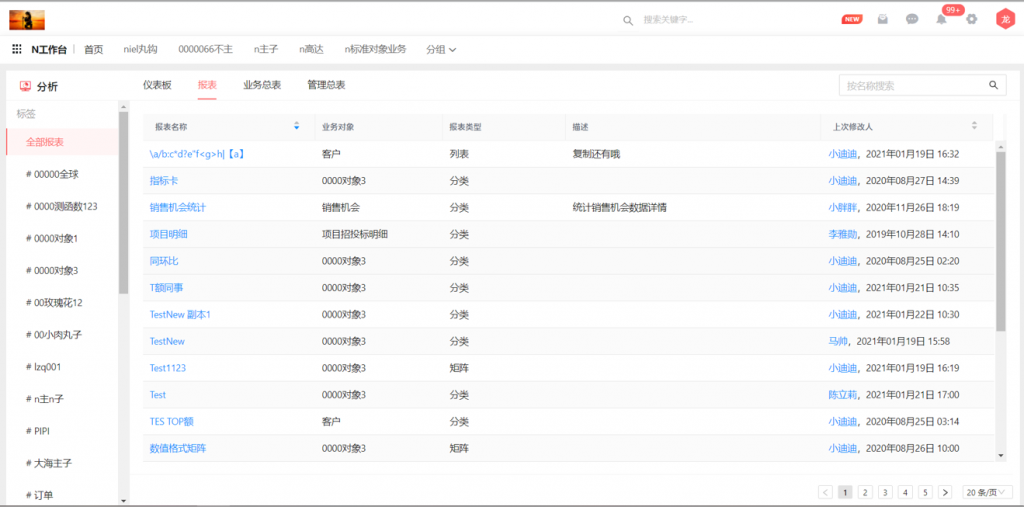
Task: Open the settings gear icon
Action: point(971,19)
